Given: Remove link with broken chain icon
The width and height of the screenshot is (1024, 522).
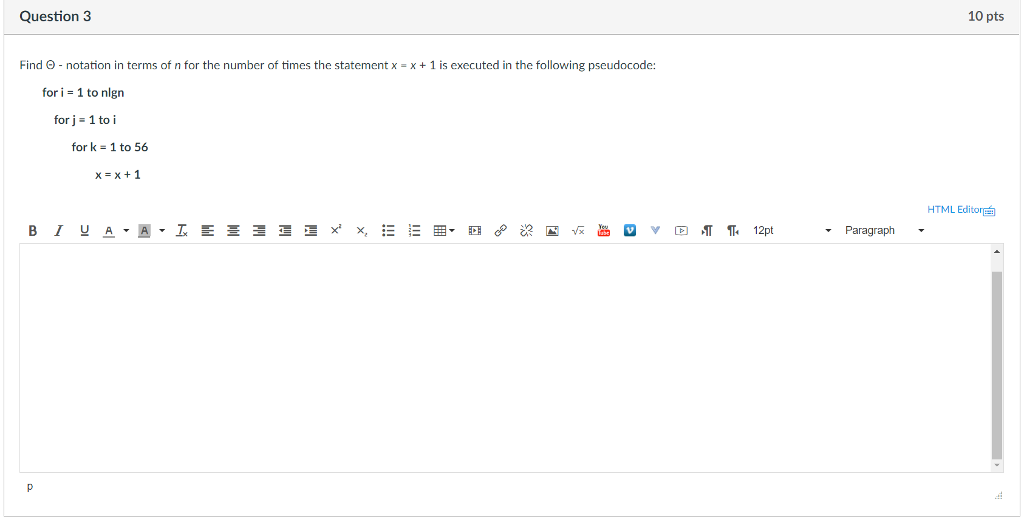Looking at the screenshot, I should coord(526,231).
